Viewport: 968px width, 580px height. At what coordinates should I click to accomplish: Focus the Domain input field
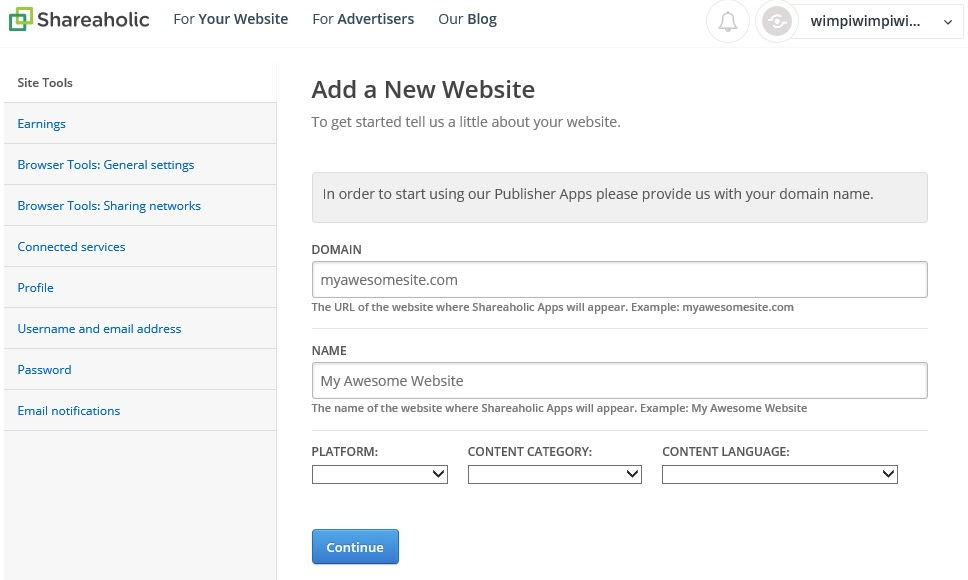coord(619,280)
